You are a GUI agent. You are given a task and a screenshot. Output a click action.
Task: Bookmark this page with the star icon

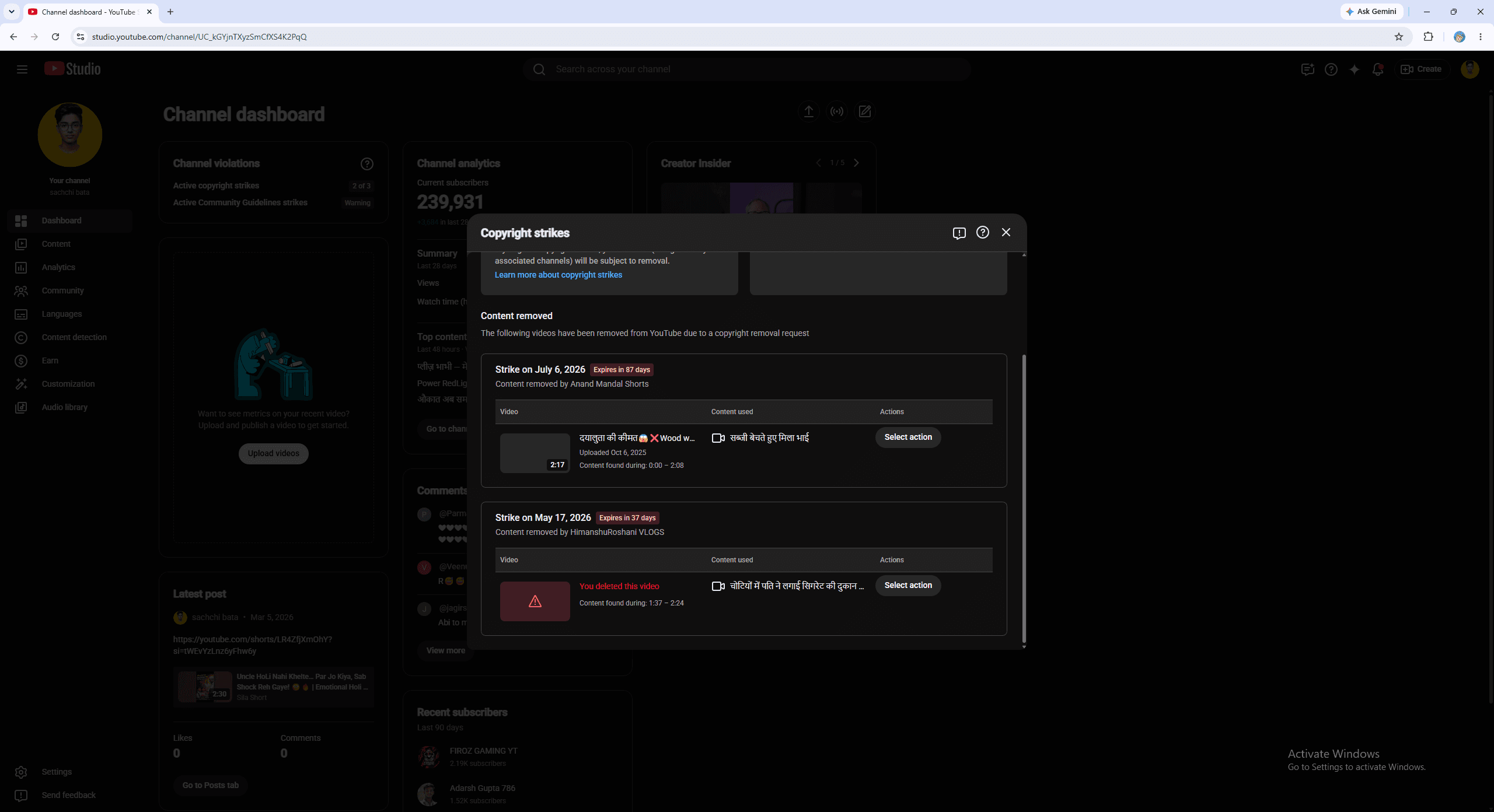tap(1399, 37)
